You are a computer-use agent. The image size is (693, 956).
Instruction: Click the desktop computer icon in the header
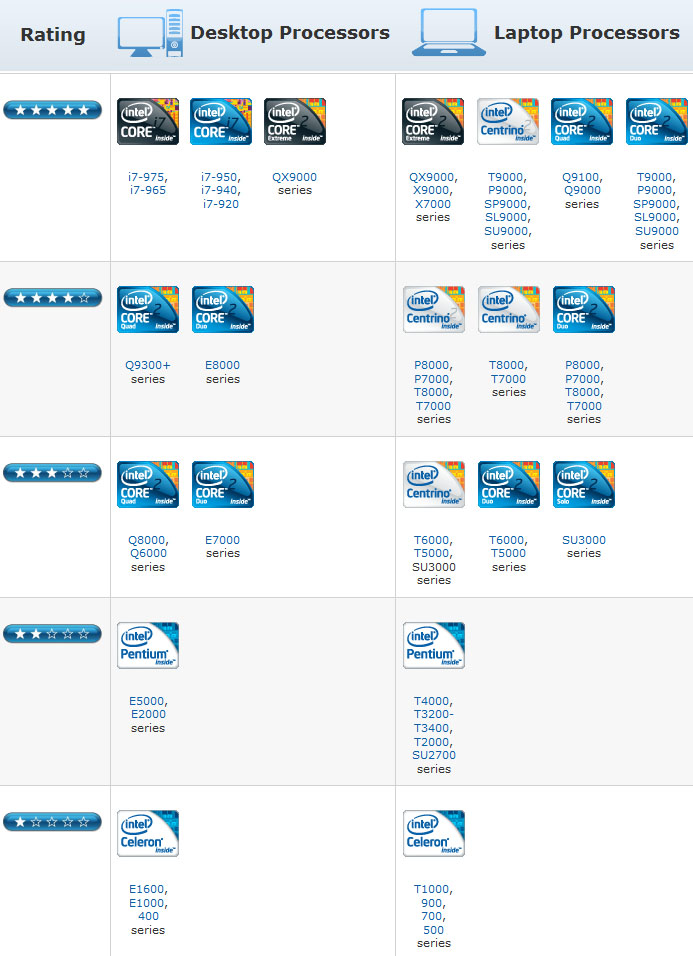[150, 33]
